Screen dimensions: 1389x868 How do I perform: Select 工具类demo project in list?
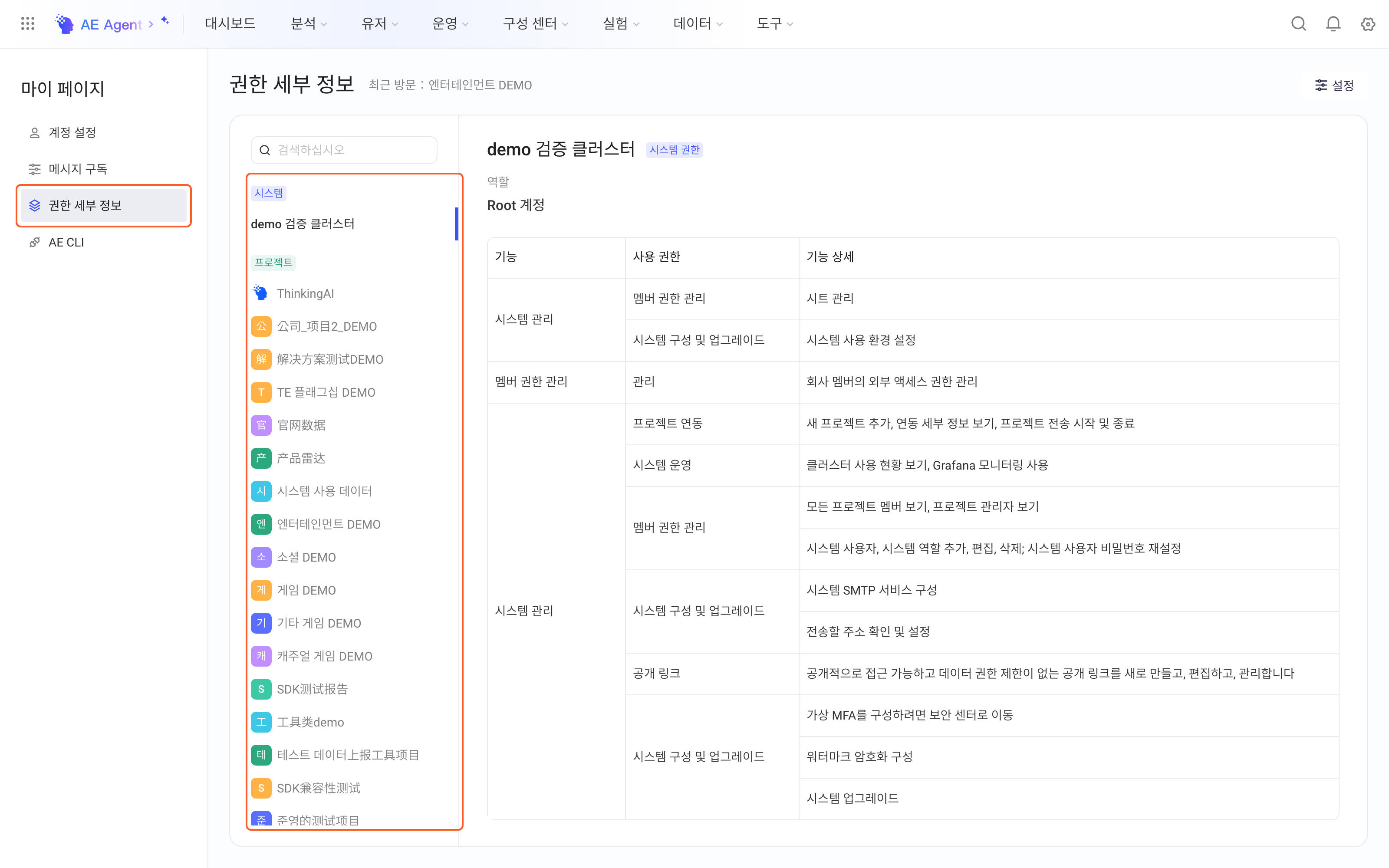354,722
